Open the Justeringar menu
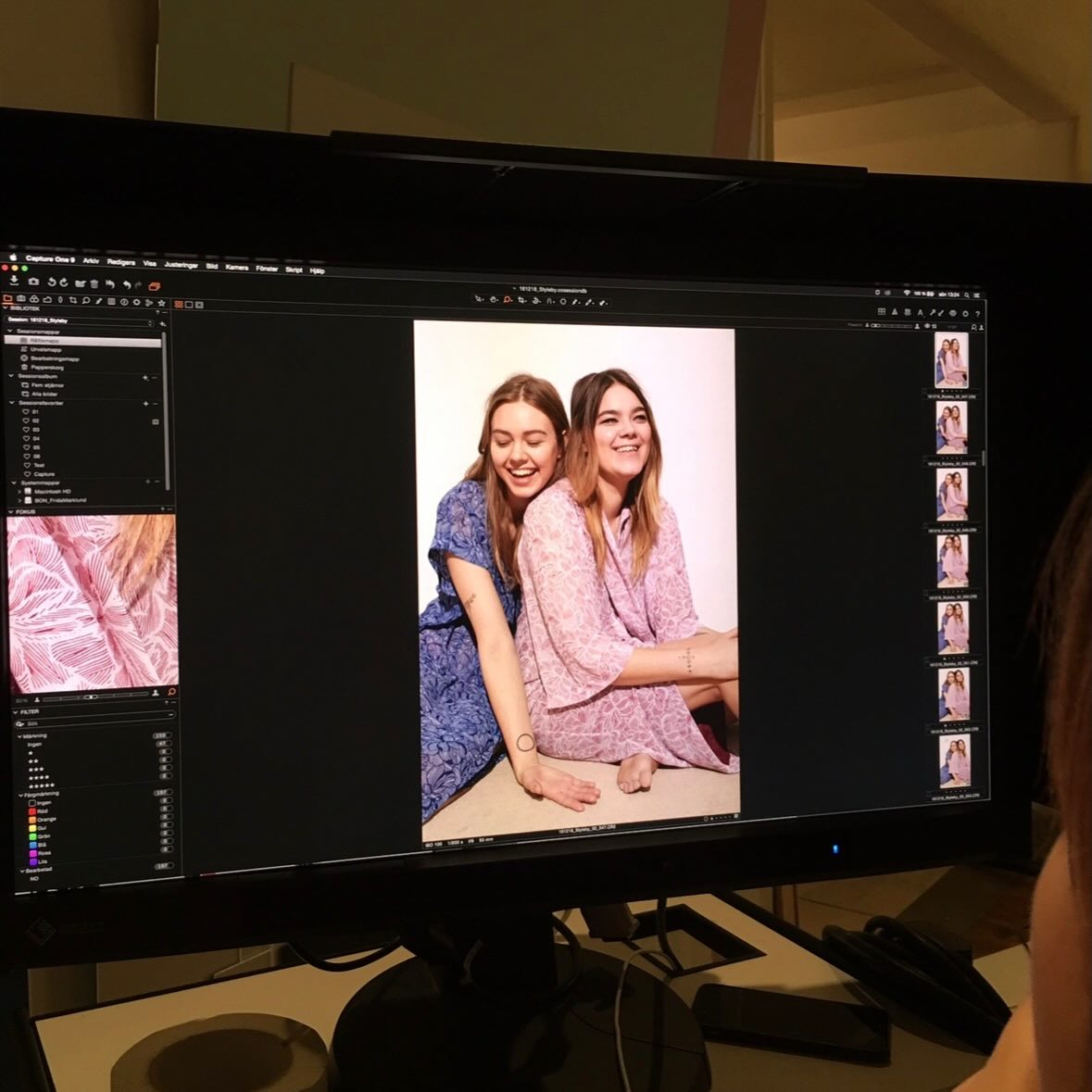Image resolution: width=1092 pixels, height=1092 pixels. tap(181, 265)
